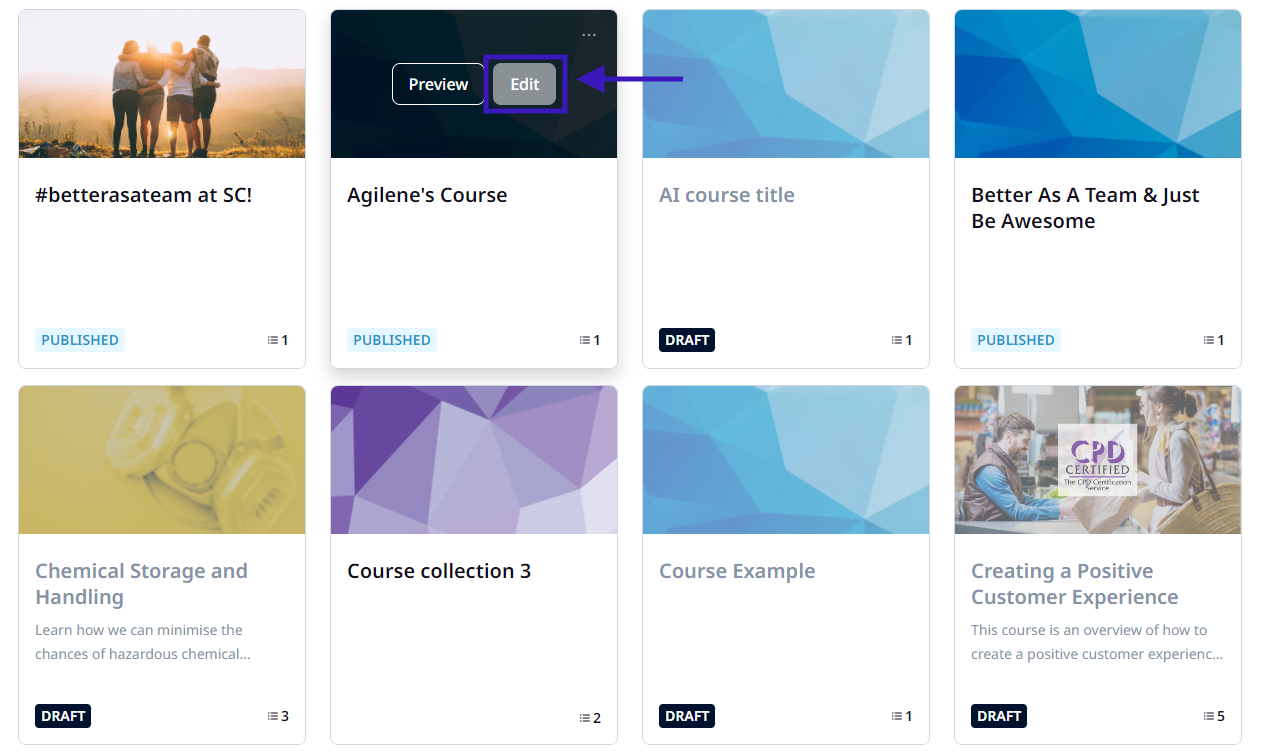Image resolution: width=1261 pixels, height=753 pixels.
Task: Click lesson count icon on Chemical Storage card
Action: 273,716
